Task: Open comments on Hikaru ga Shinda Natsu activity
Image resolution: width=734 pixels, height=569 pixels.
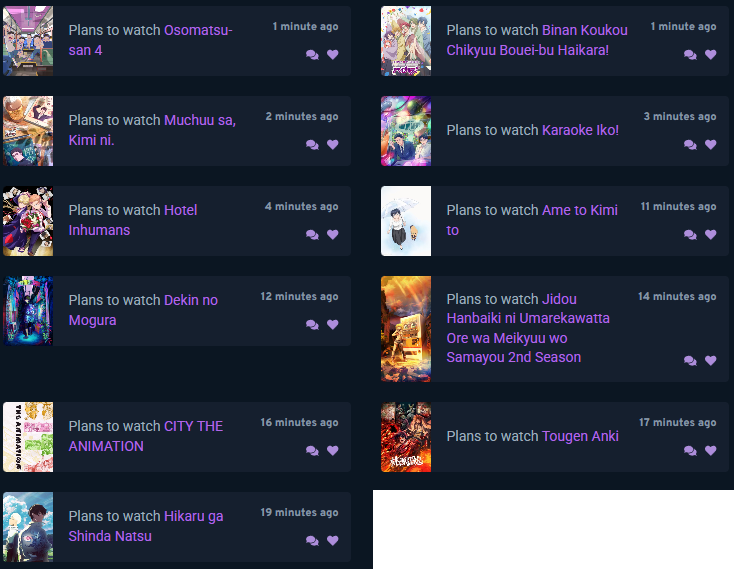Action: coord(312,541)
